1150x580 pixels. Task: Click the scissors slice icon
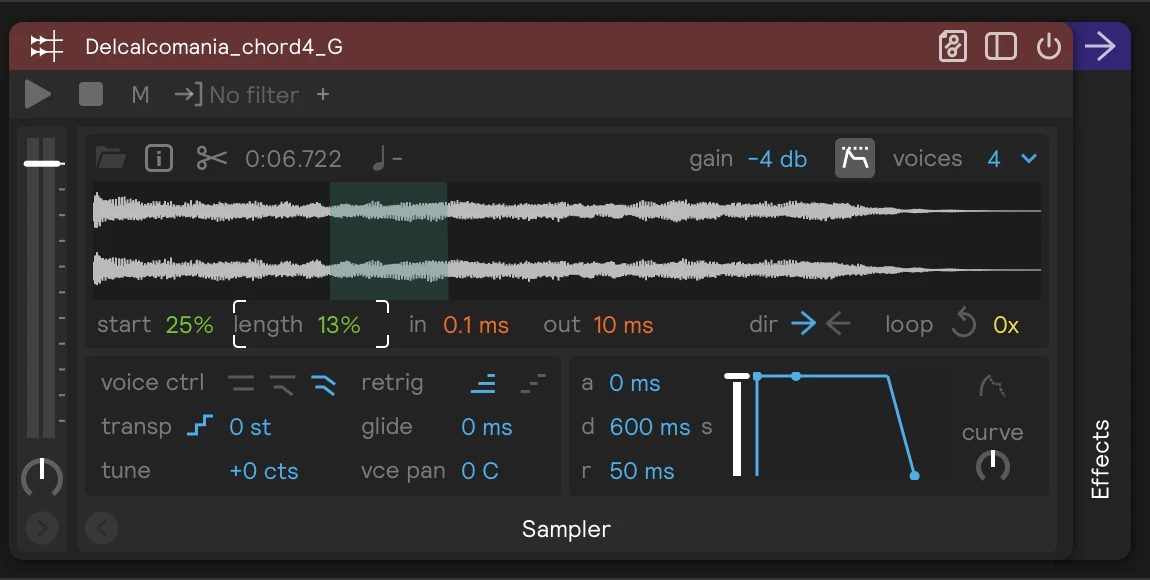tap(211, 158)
